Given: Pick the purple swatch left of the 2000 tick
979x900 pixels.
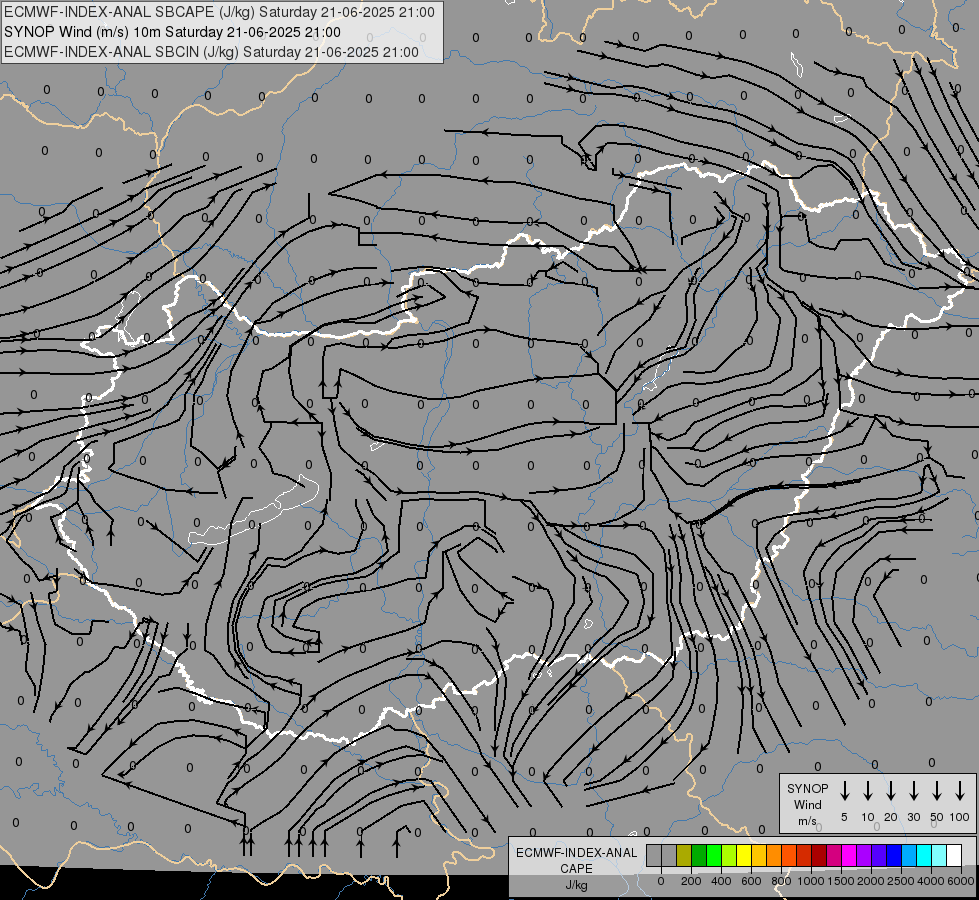Looking at the screenshot, I should coord(863,855).
